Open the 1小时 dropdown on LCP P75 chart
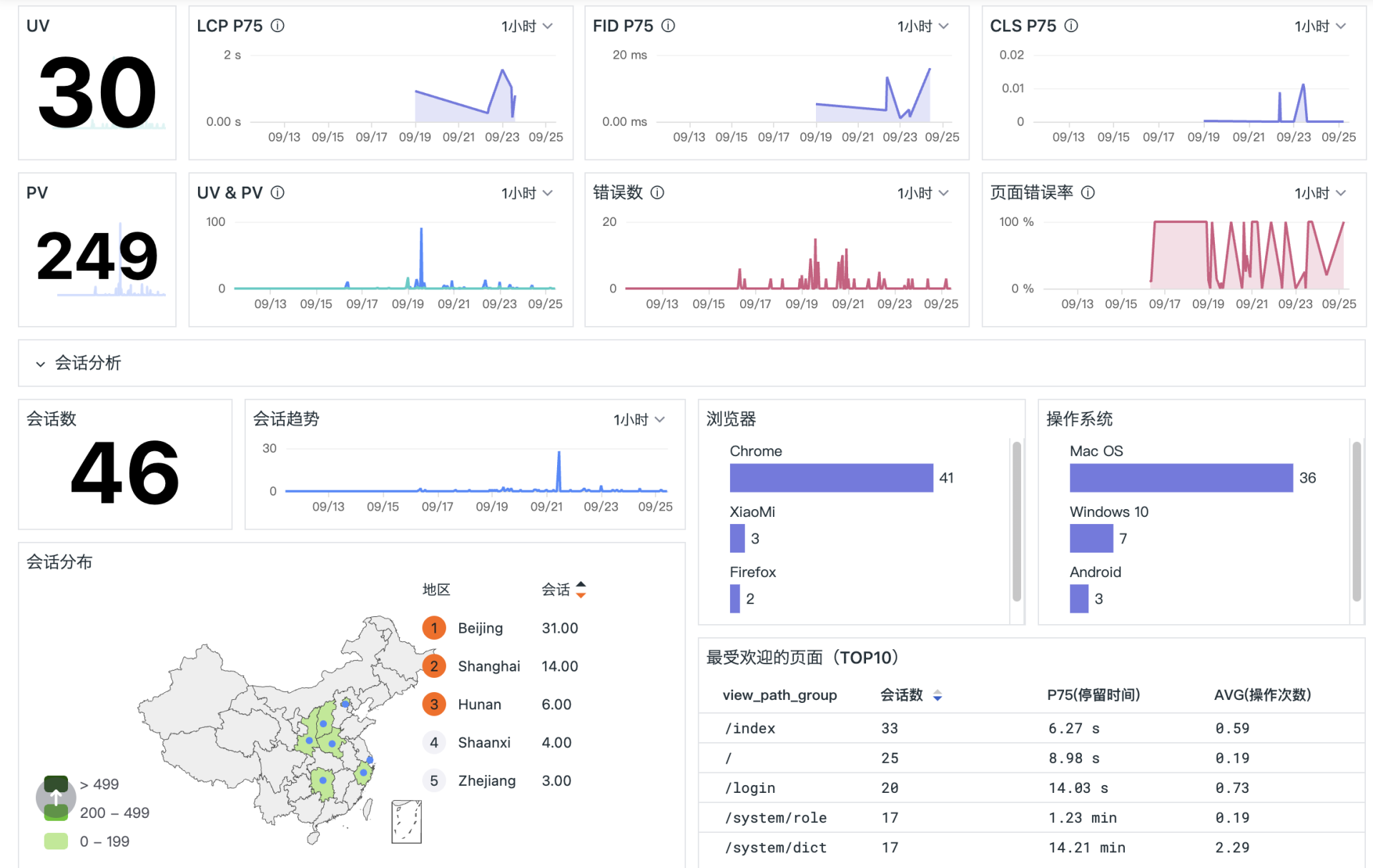 click(x=528, y=26)
